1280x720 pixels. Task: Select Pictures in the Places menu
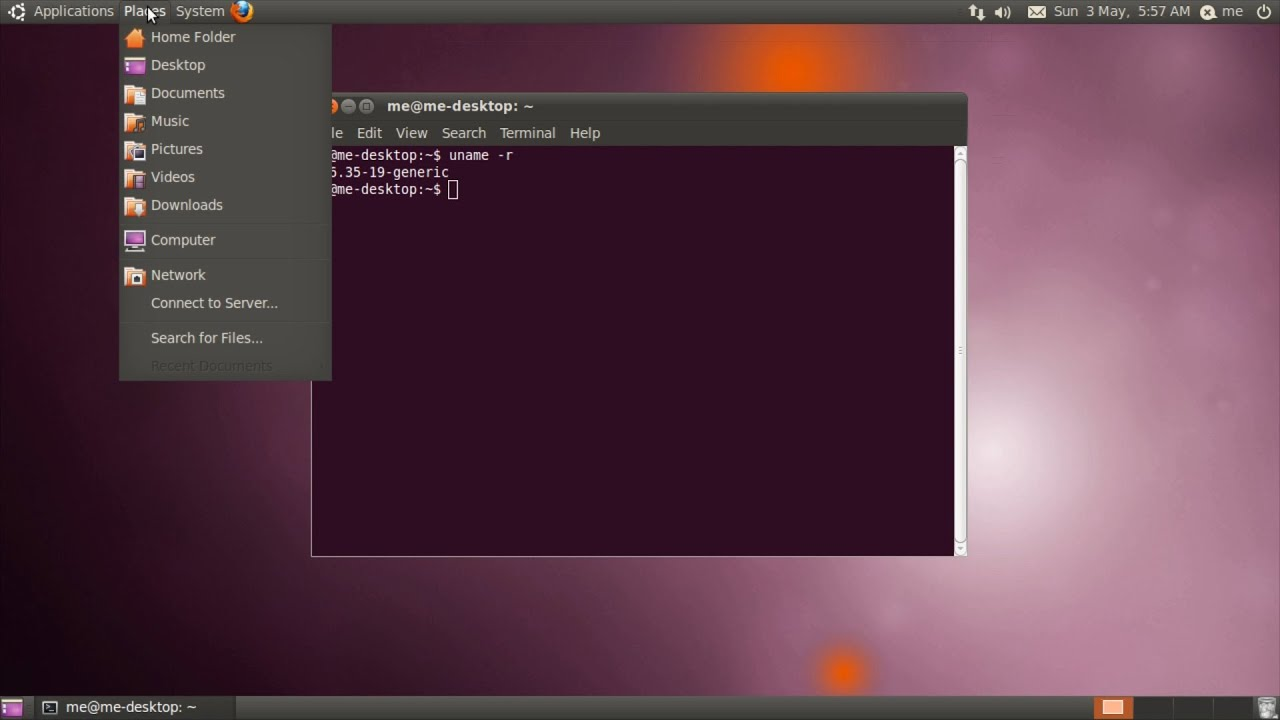coord(225,149)
